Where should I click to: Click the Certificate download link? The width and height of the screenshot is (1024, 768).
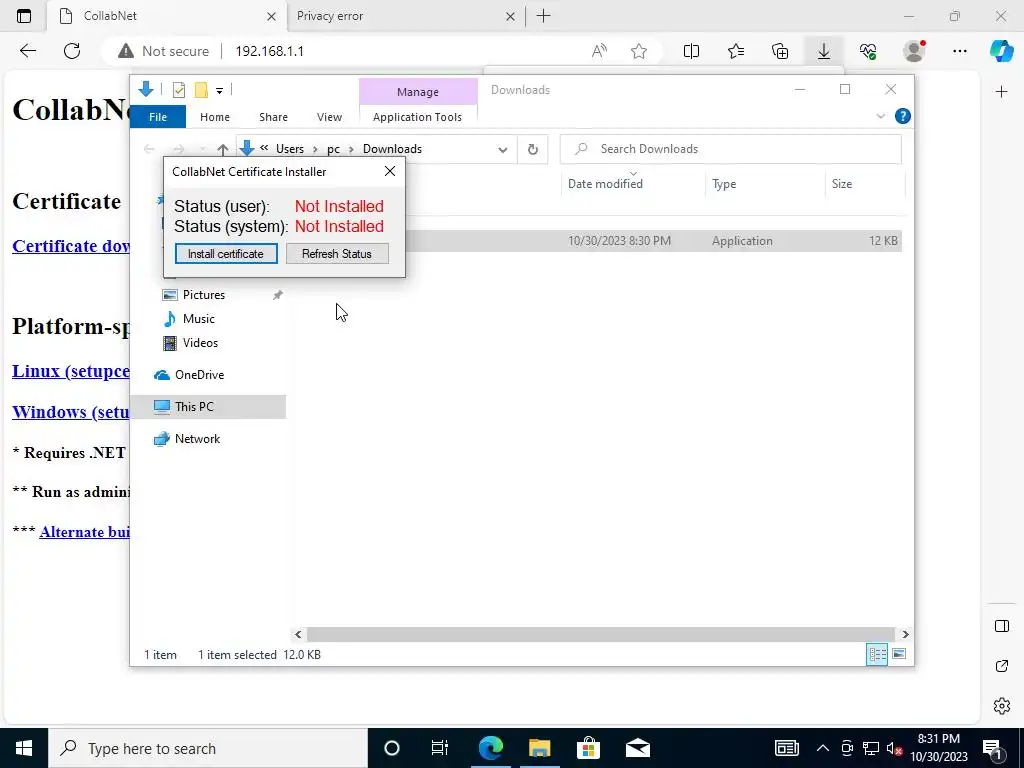click(71, 246)
